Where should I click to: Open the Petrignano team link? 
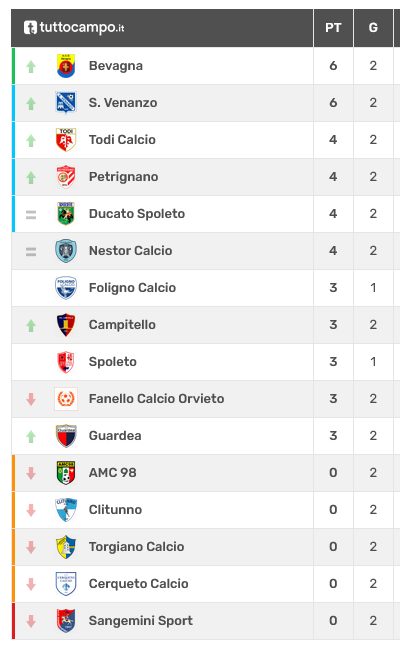coord(123,177)
